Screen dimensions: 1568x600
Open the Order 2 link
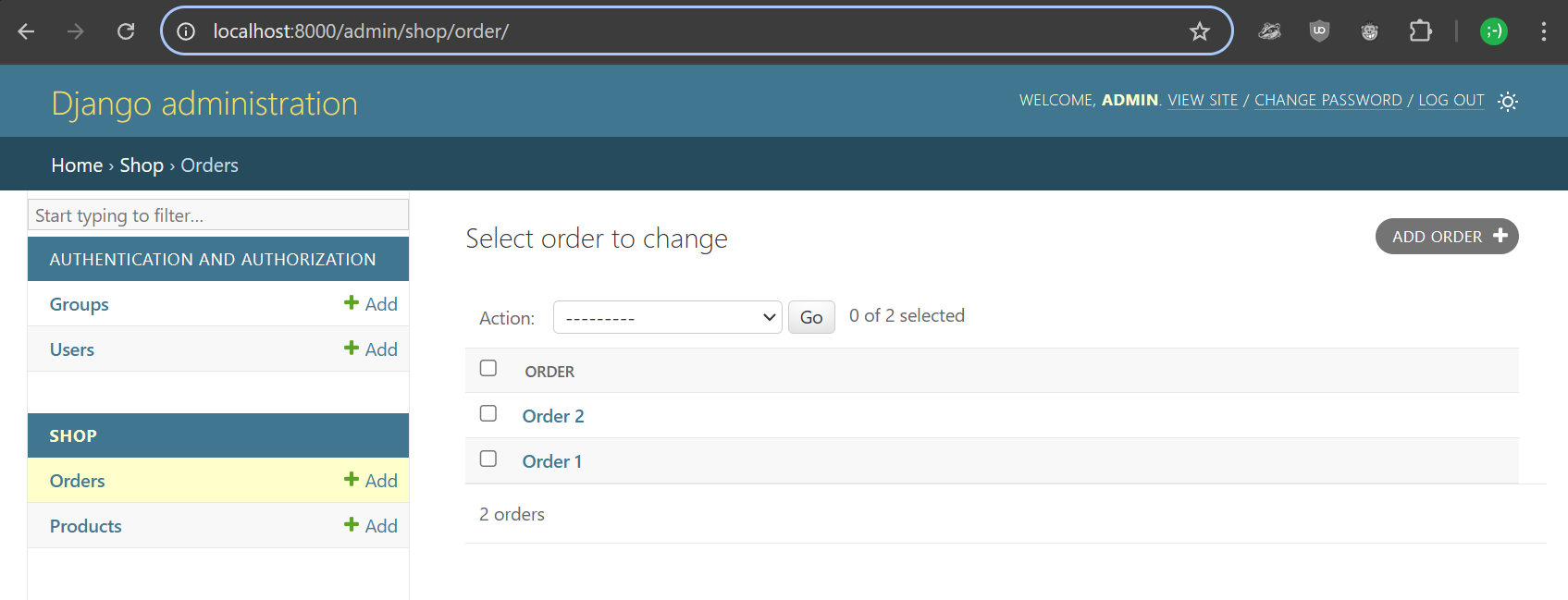pos(553,416)
